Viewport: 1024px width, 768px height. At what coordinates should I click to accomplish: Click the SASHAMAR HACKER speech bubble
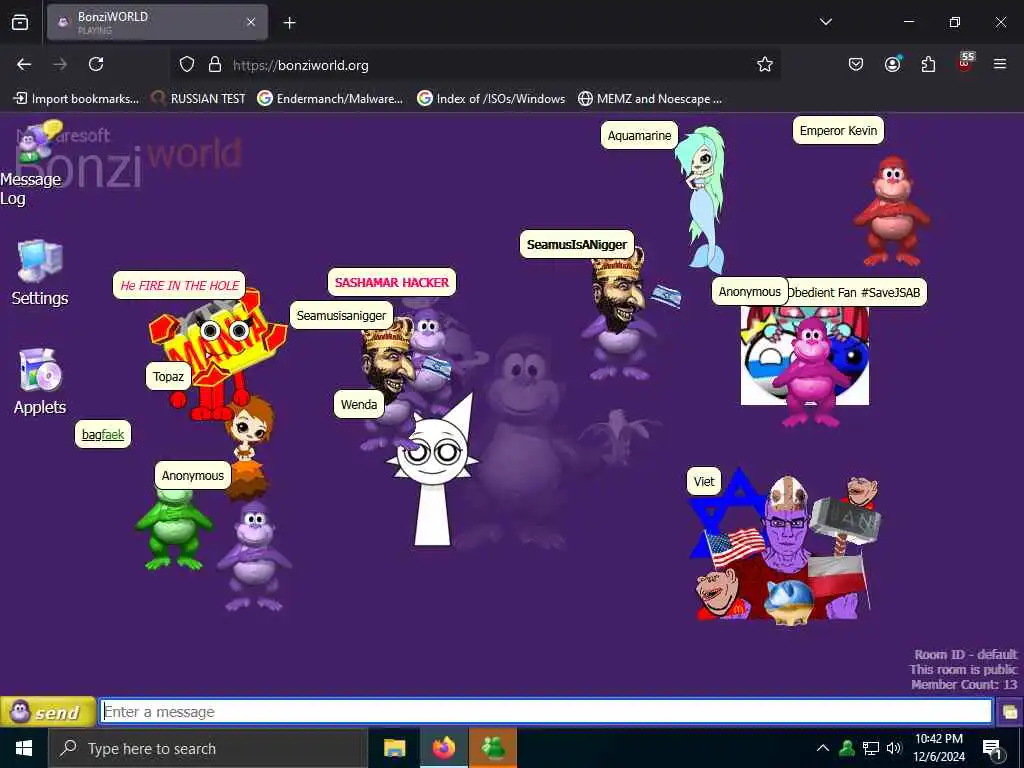click(x=392, y=282)
